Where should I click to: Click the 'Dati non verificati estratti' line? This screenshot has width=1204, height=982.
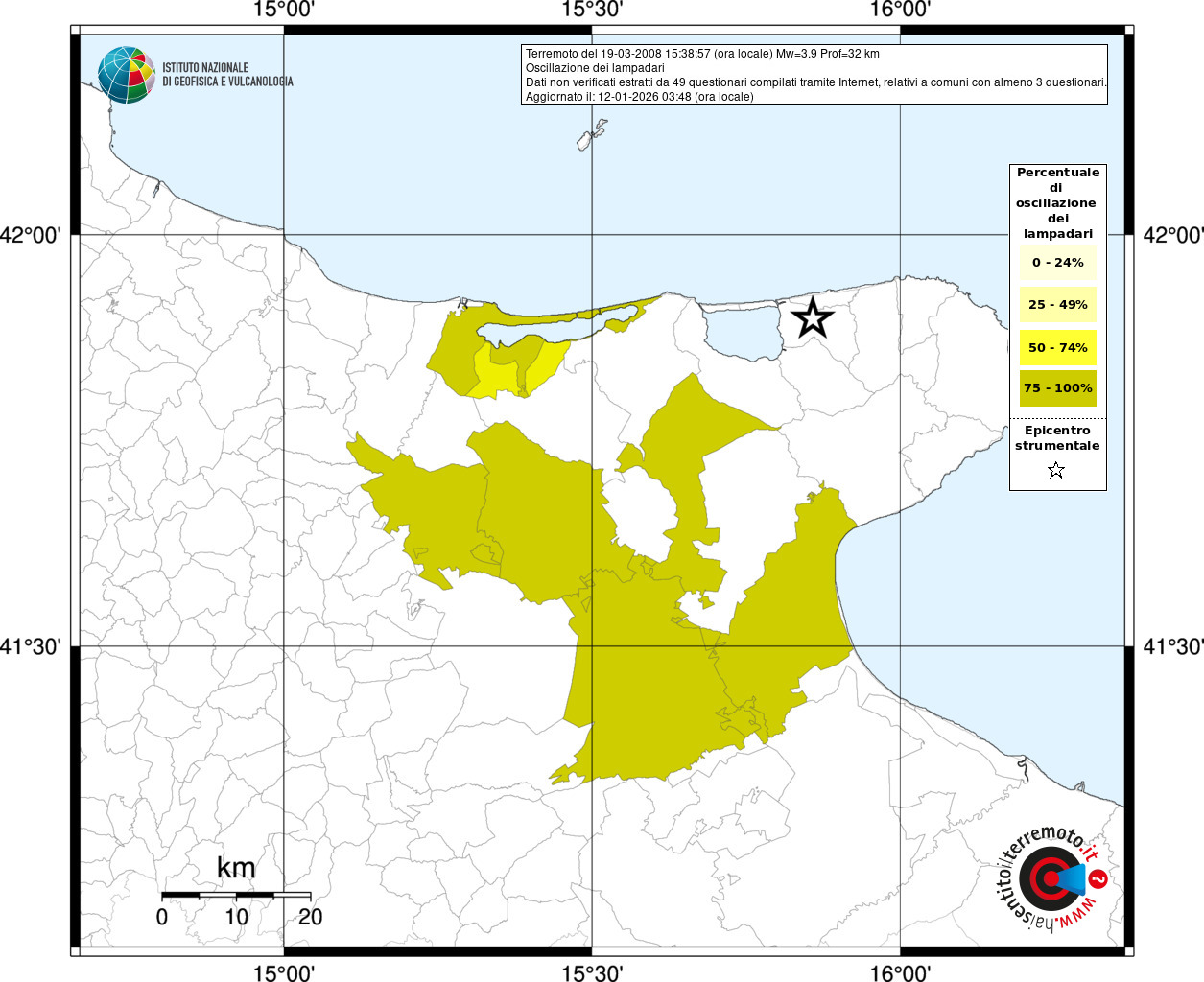click(816, 82)
